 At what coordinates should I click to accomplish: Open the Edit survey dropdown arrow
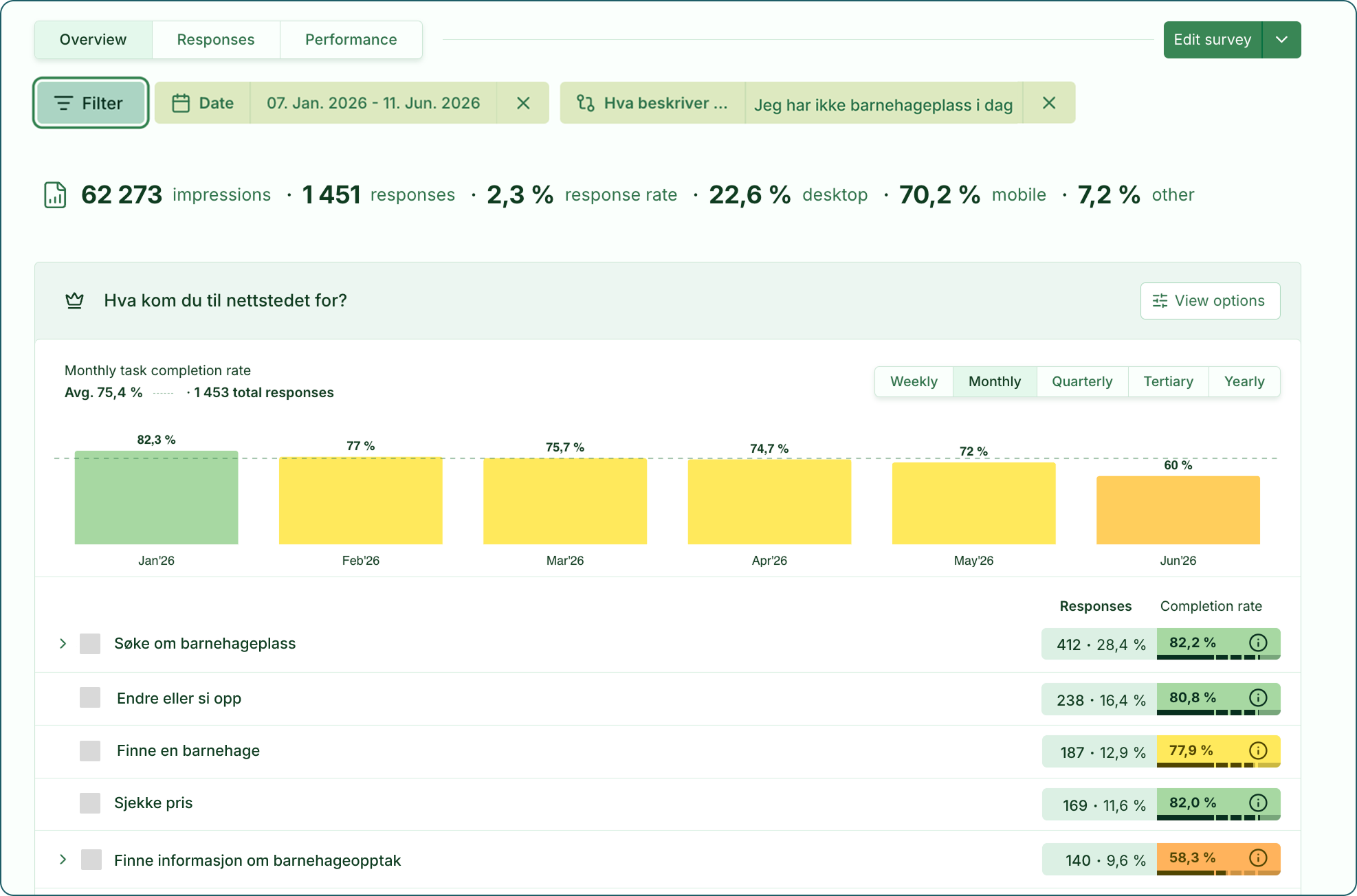(x=1282, y=40)
